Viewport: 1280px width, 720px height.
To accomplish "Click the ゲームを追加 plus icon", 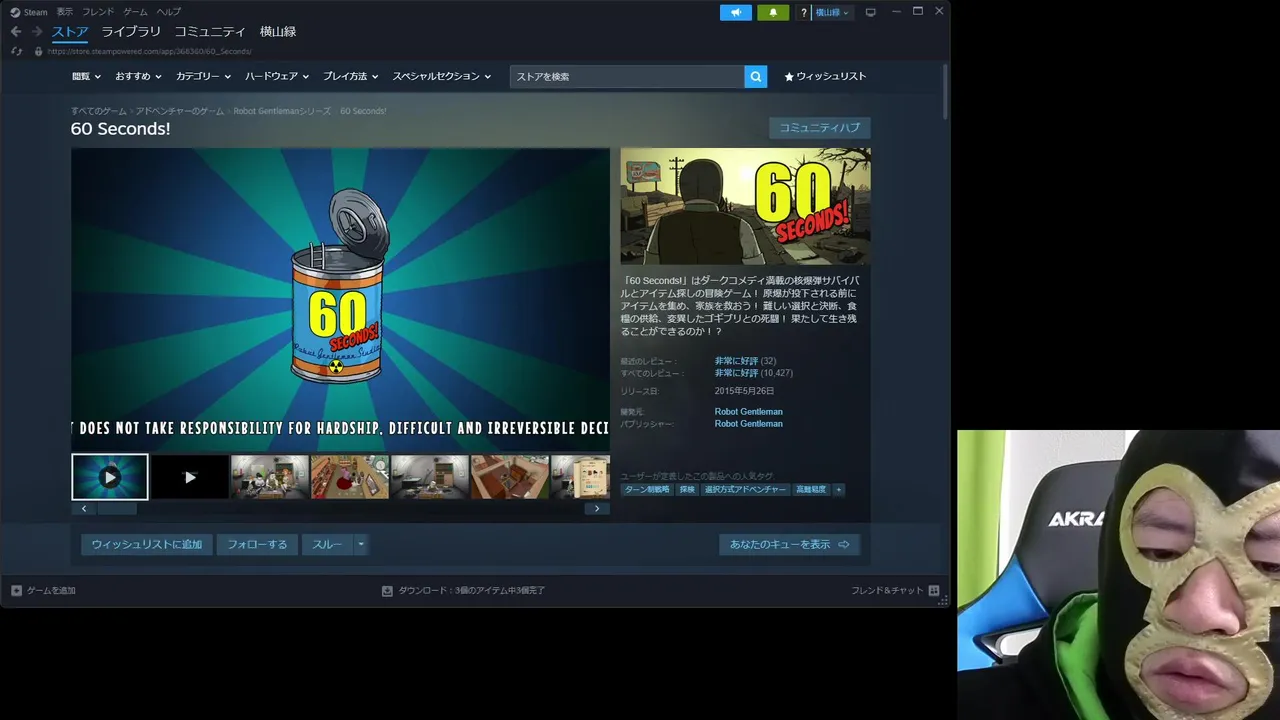I will click(x=16, y=590).
